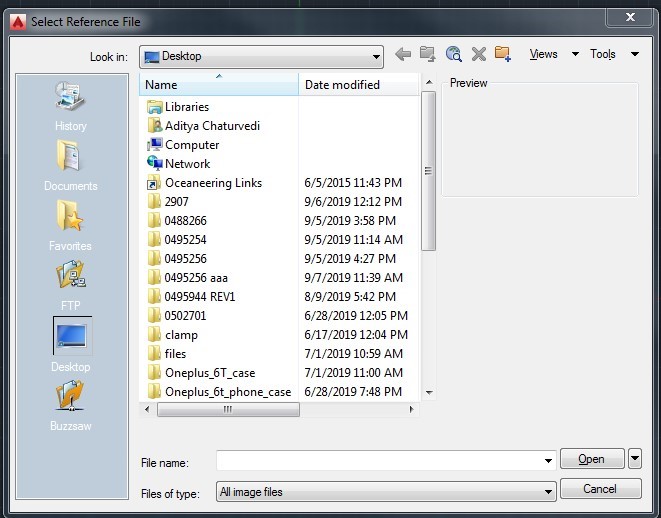Select the clamp folder

click(x=172, y=335)
